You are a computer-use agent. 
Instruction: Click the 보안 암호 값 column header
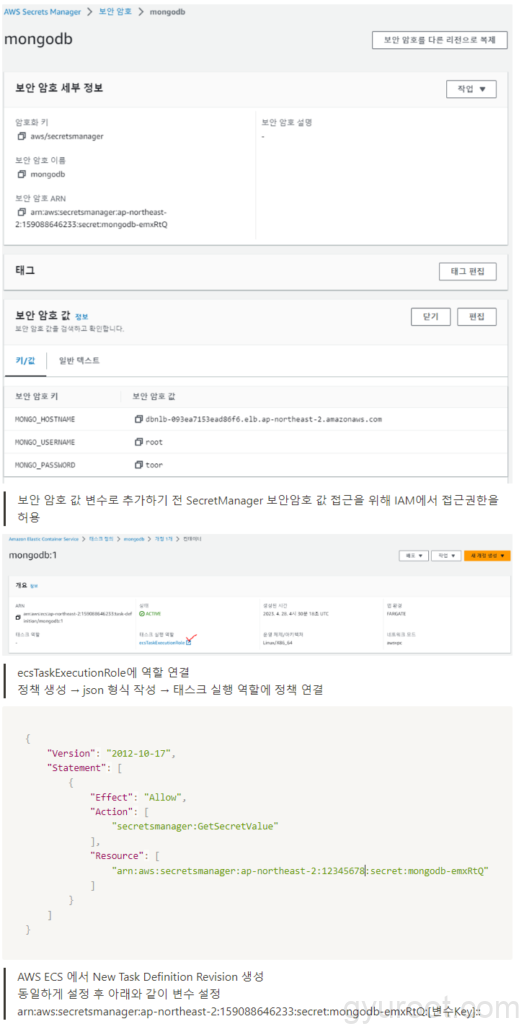[x=153, y=396]
